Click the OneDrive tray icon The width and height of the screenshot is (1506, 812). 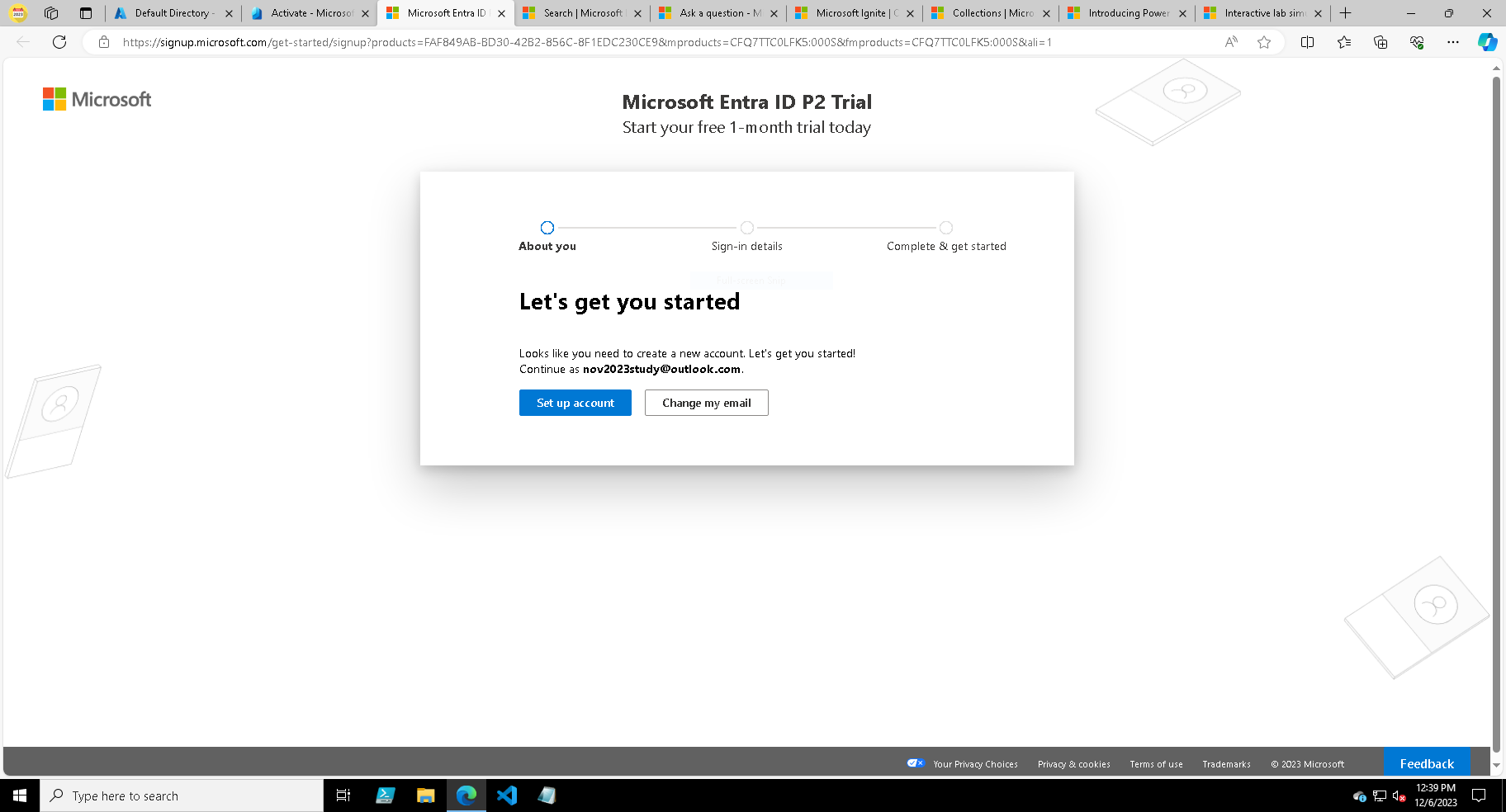1360,796
